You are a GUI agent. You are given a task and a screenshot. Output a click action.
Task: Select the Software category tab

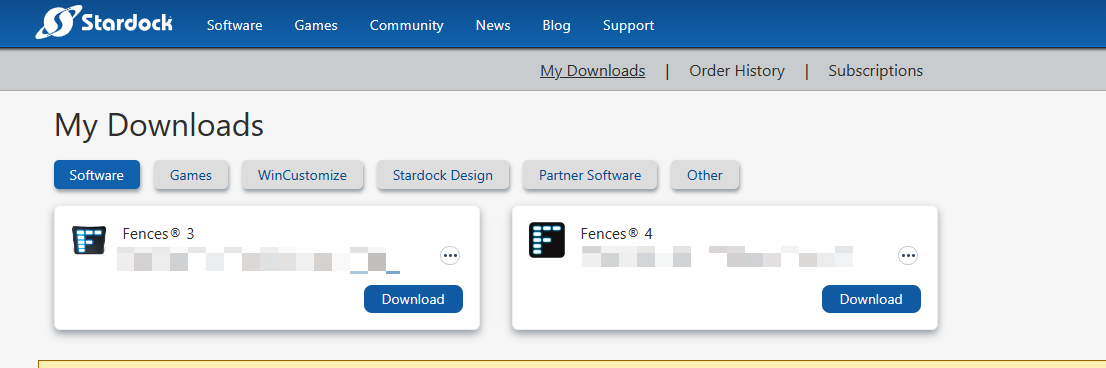pos(97,175)
